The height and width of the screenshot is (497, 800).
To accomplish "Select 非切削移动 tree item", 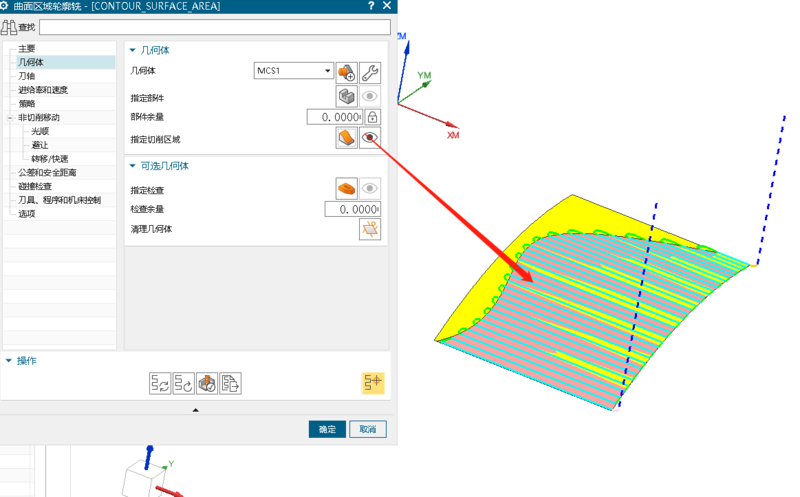I will click(39, 117).
